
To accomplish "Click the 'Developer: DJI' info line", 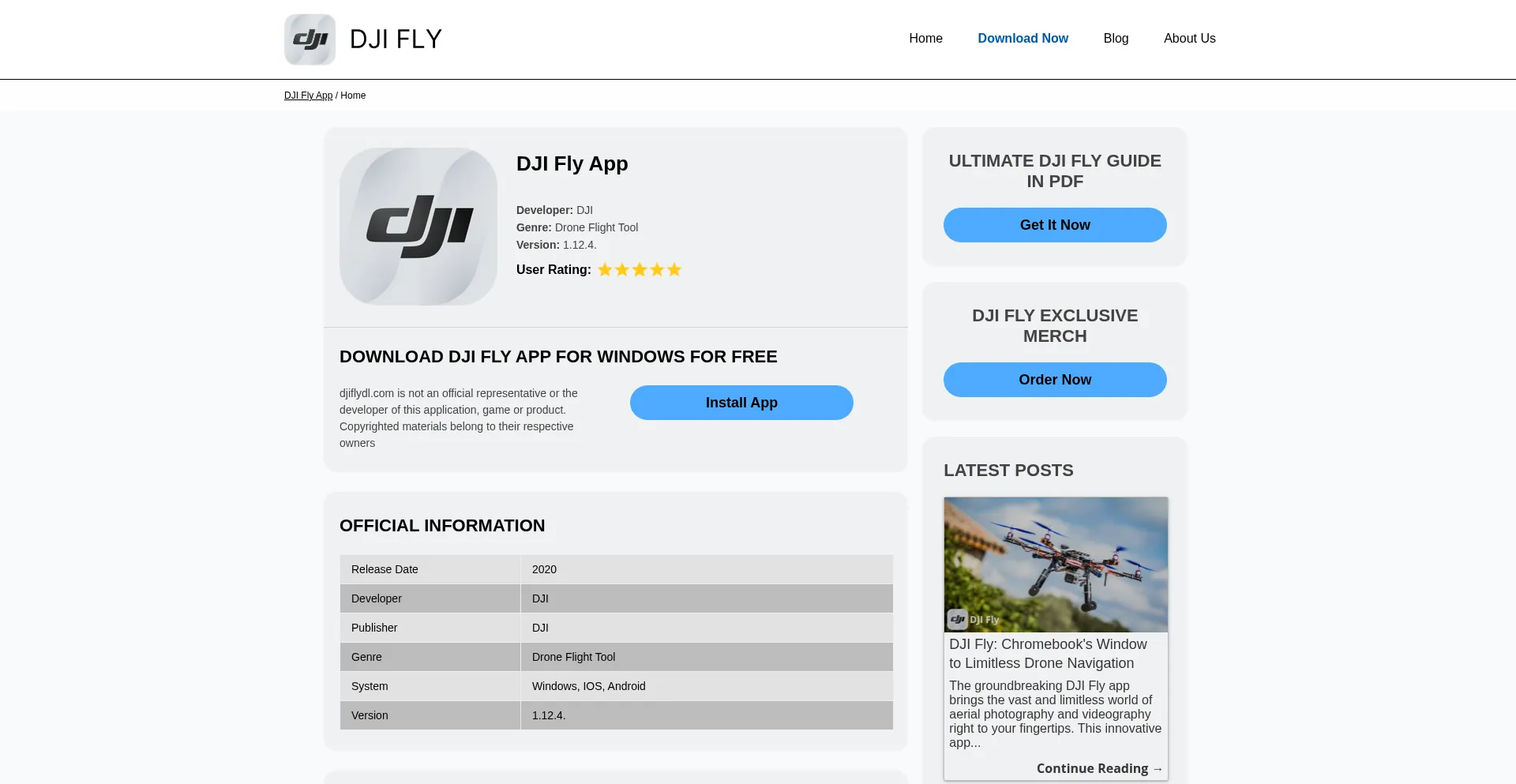I will pos(554,210).
